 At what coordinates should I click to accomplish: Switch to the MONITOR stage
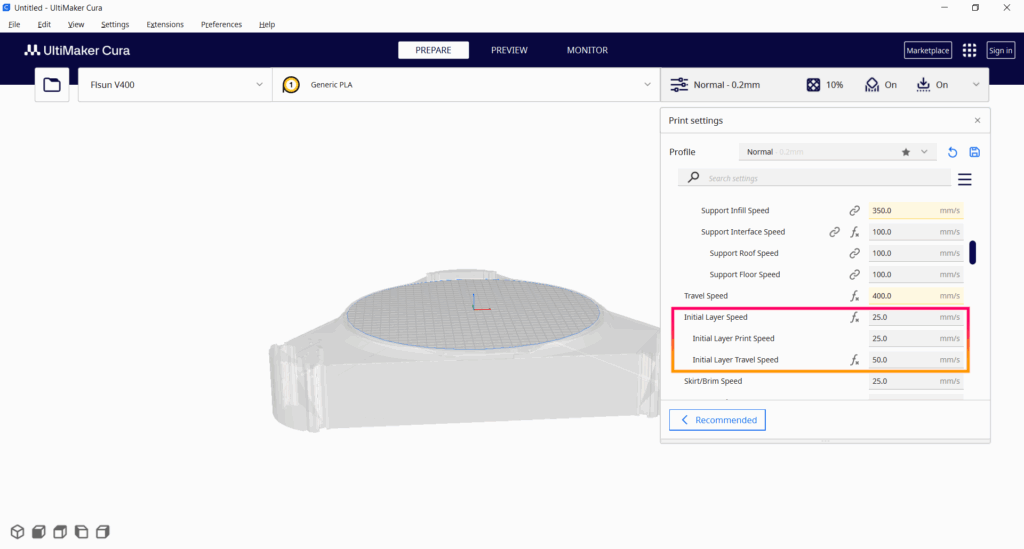(587, 50)
